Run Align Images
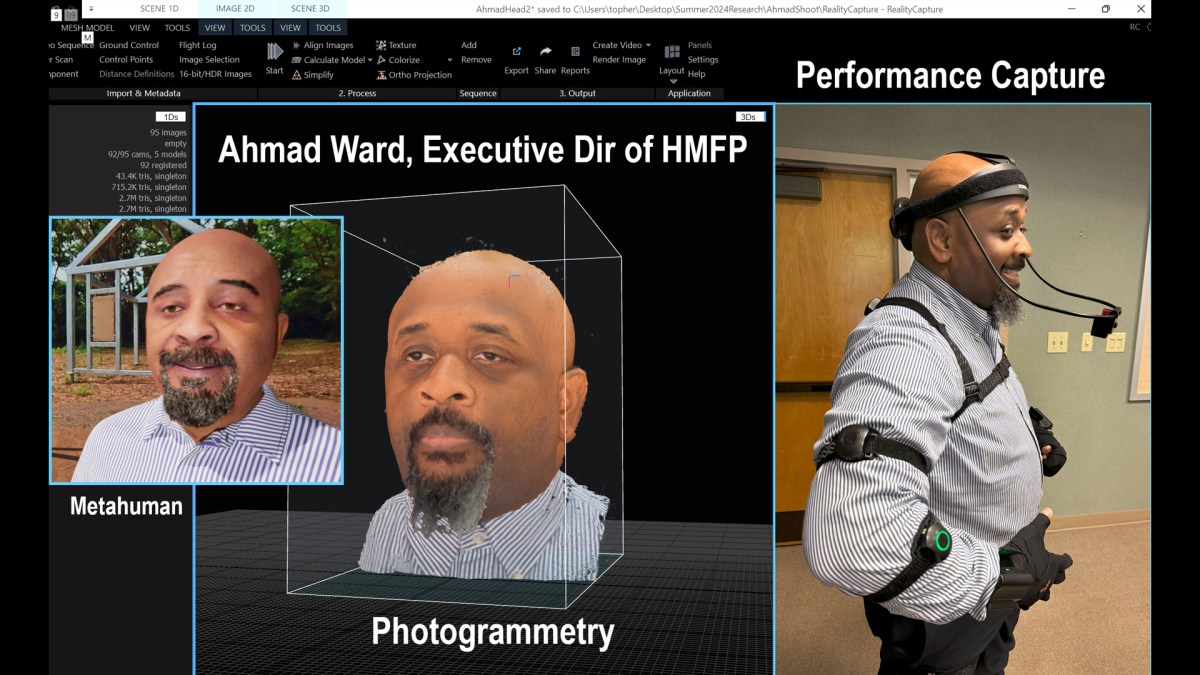The image size is (1200, 675). 327,45
